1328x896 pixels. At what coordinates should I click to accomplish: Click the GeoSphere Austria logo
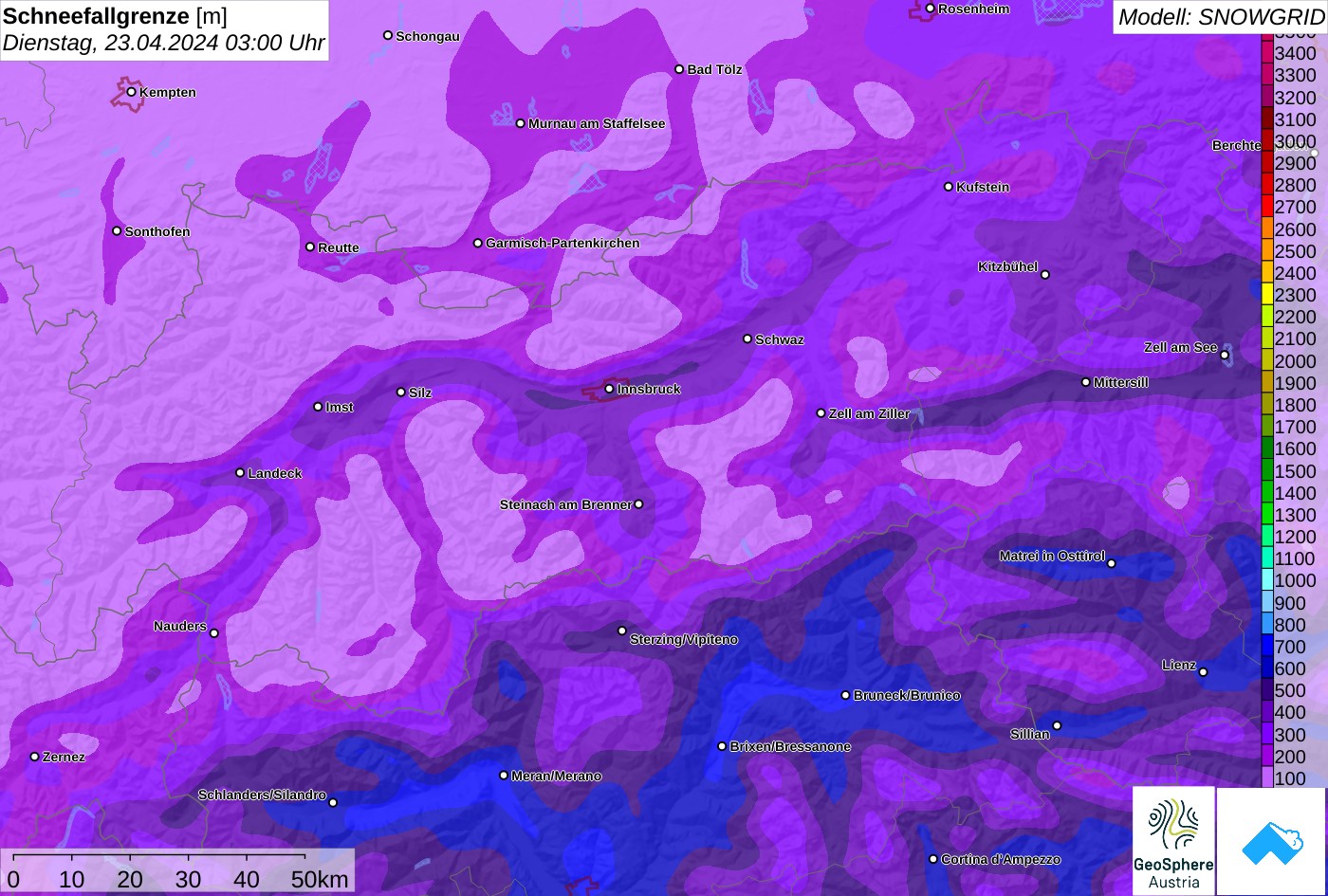point(1173,841)
